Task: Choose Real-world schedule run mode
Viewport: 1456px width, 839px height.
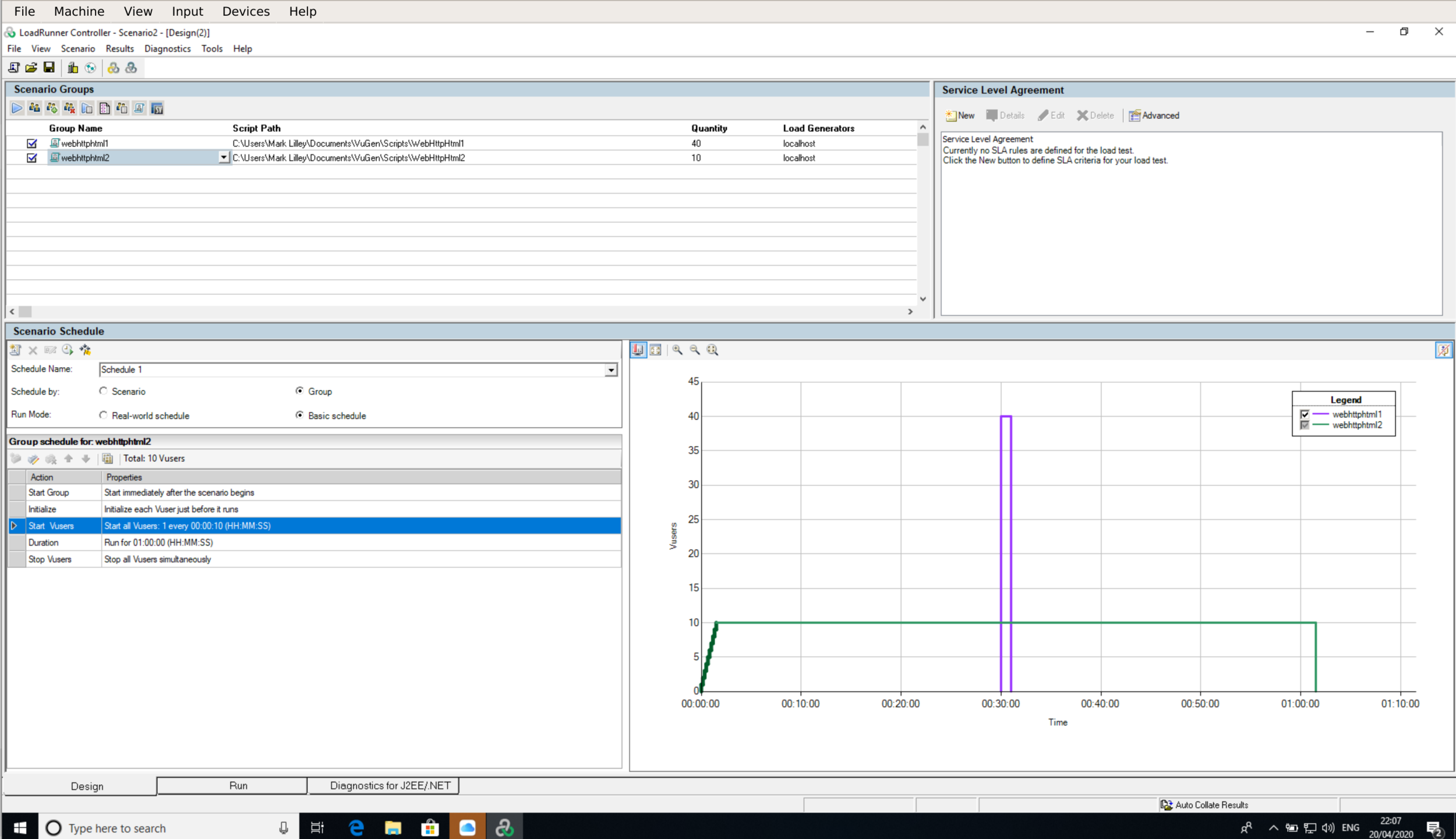Action: 104,415
